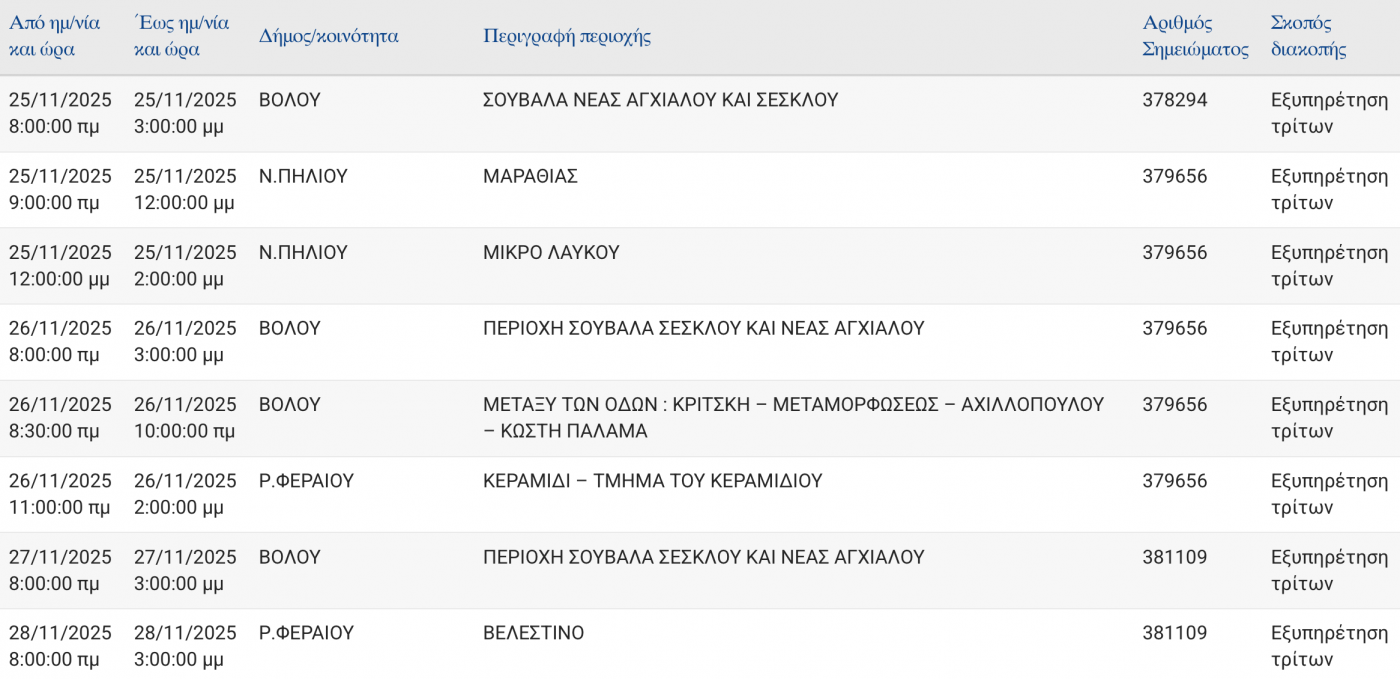Image resolution: width=1400 pixels, height=679 pixels.
Task: Click the 'Περιγραφή περιοχής' column header
Action: pos(567,37)
